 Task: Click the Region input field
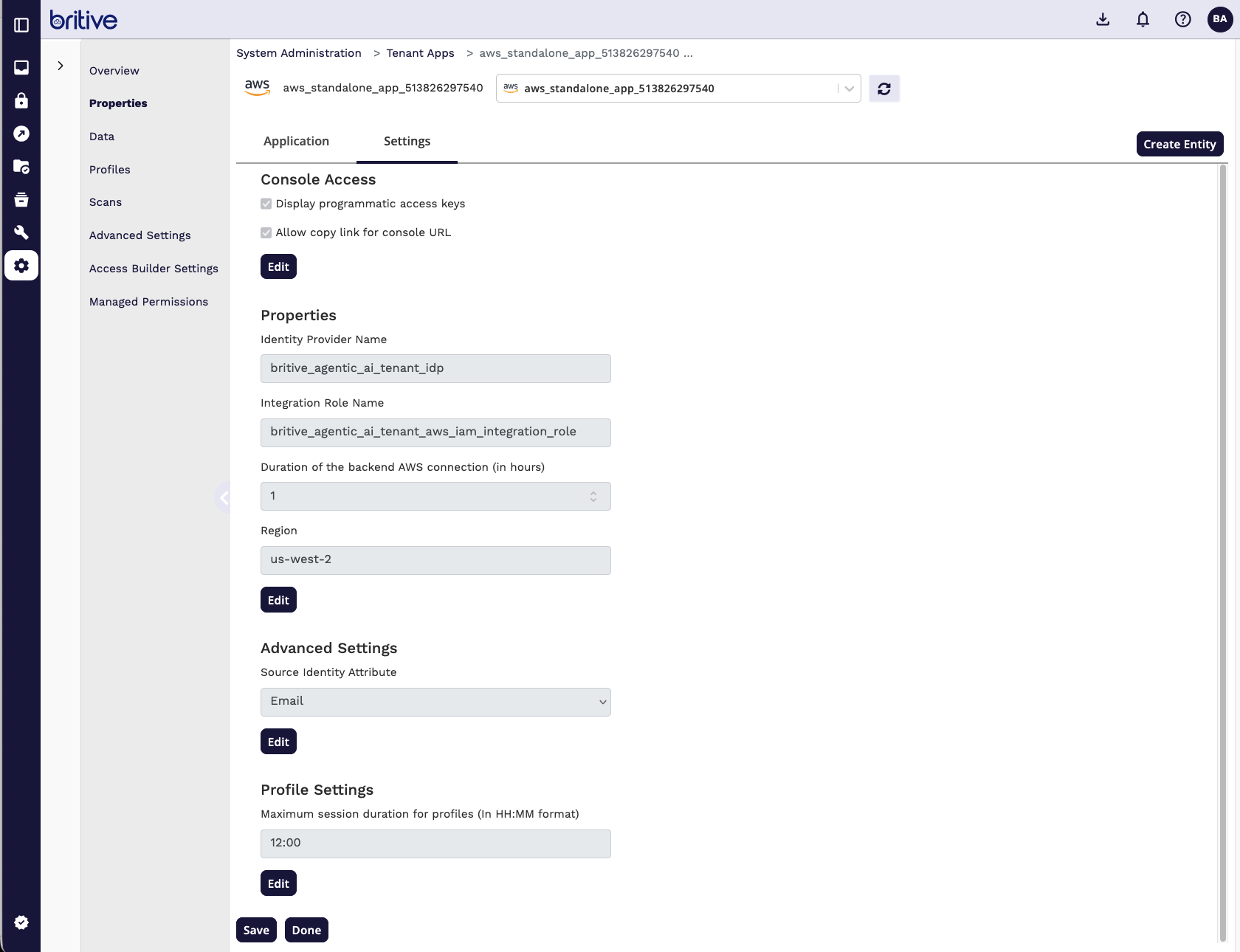435,560
